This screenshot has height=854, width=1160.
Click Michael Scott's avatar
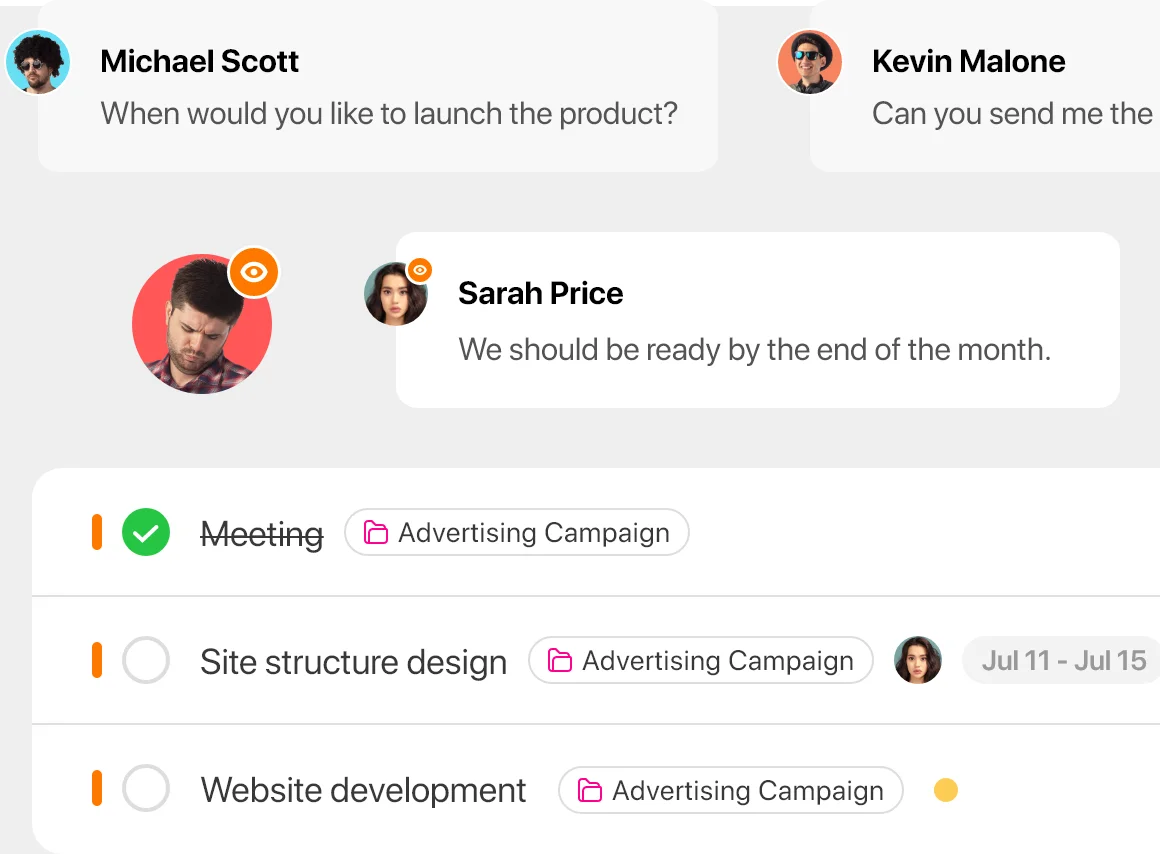pos(38,61)
